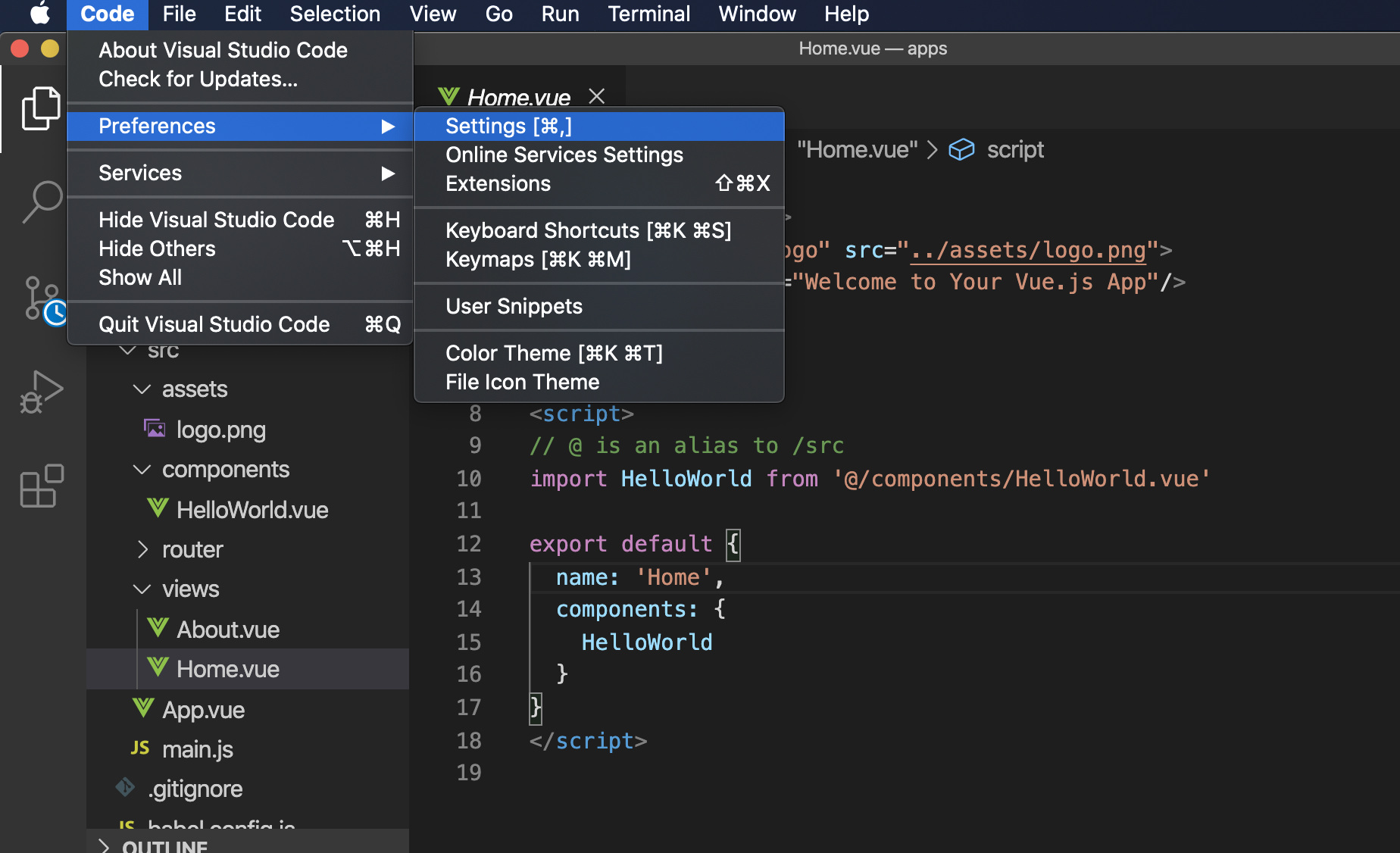Choose Check for Updates...
The image size is (1400, 853).
(240, 79)
